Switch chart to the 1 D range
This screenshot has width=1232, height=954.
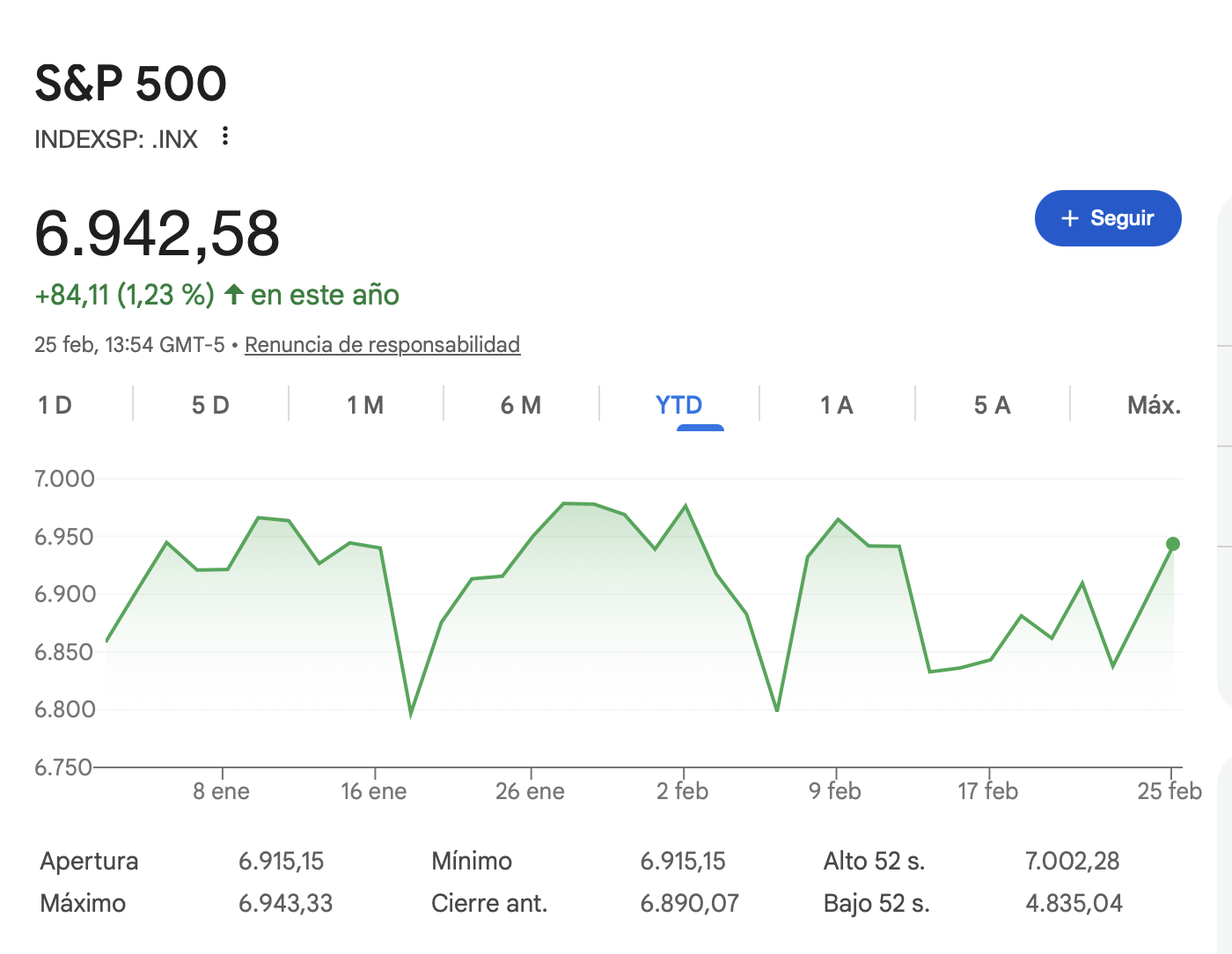[x=55, y=405]
